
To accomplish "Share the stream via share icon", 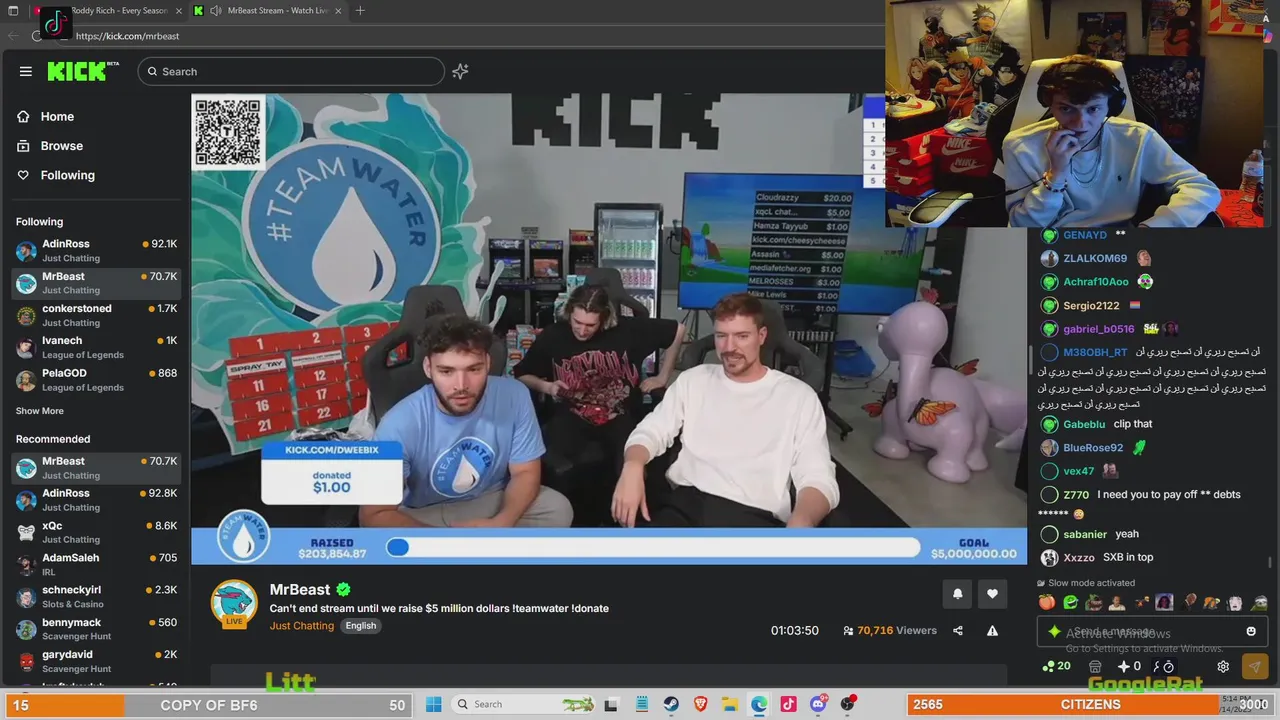I will point(958,631).
